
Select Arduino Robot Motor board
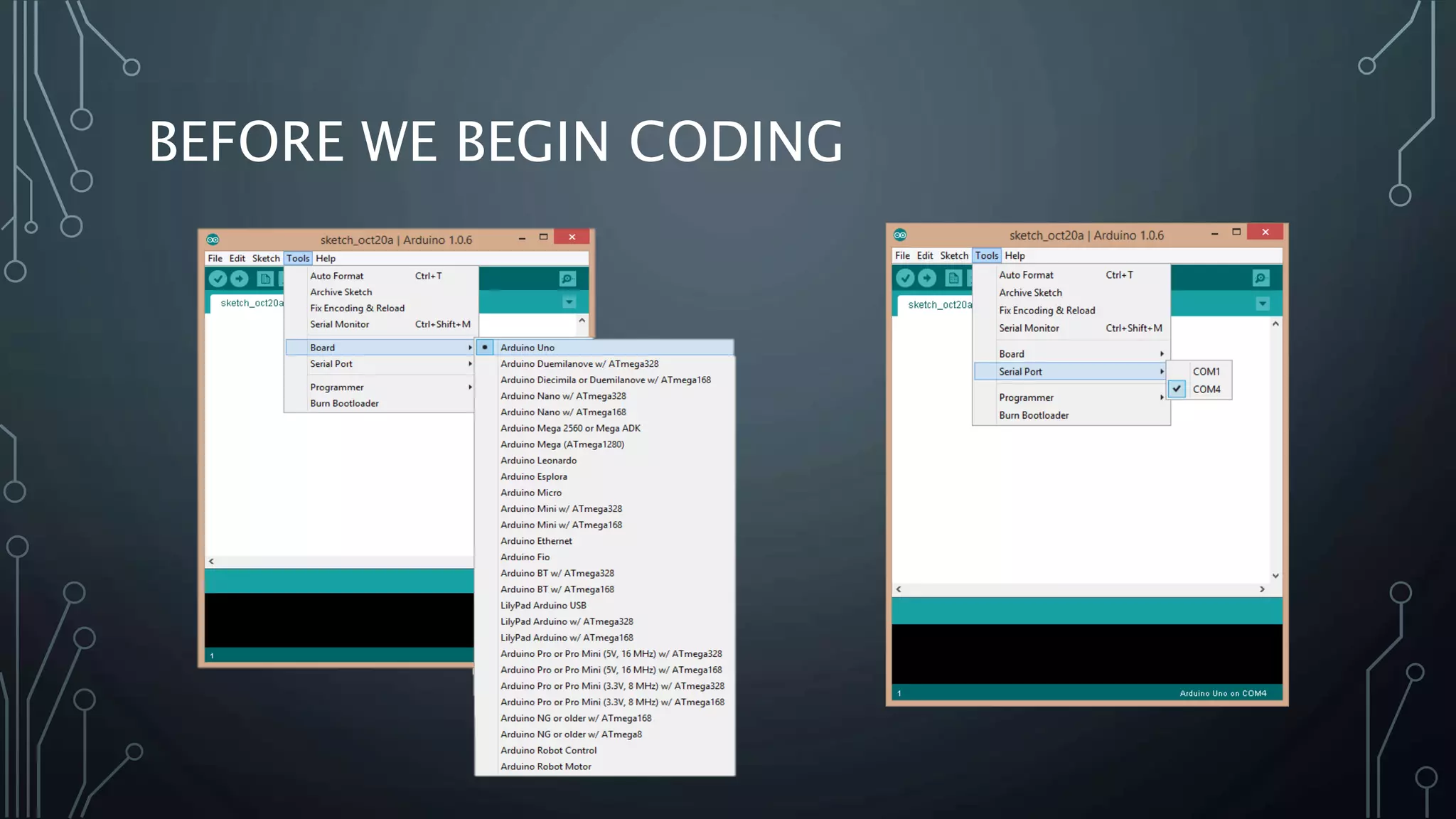604,767
